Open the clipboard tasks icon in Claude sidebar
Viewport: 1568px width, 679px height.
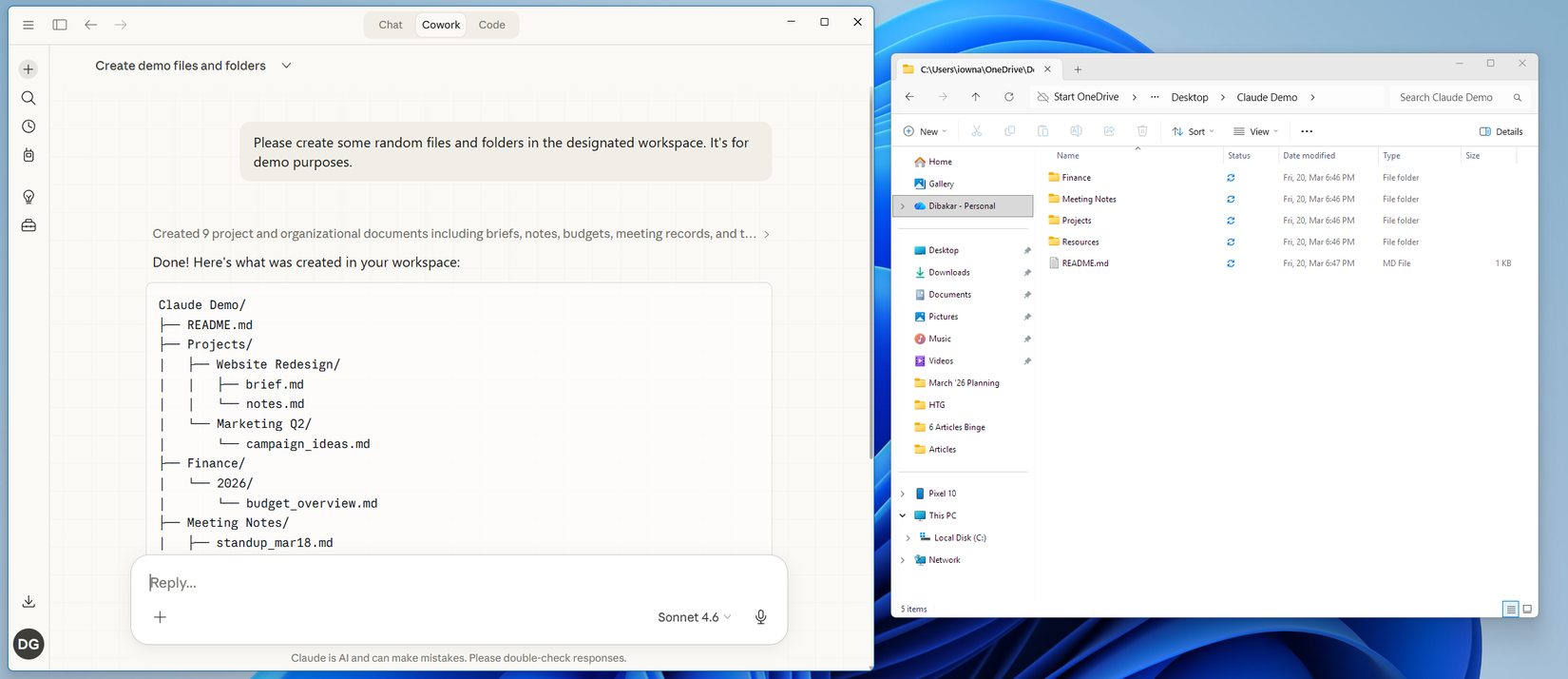point(29,155)
